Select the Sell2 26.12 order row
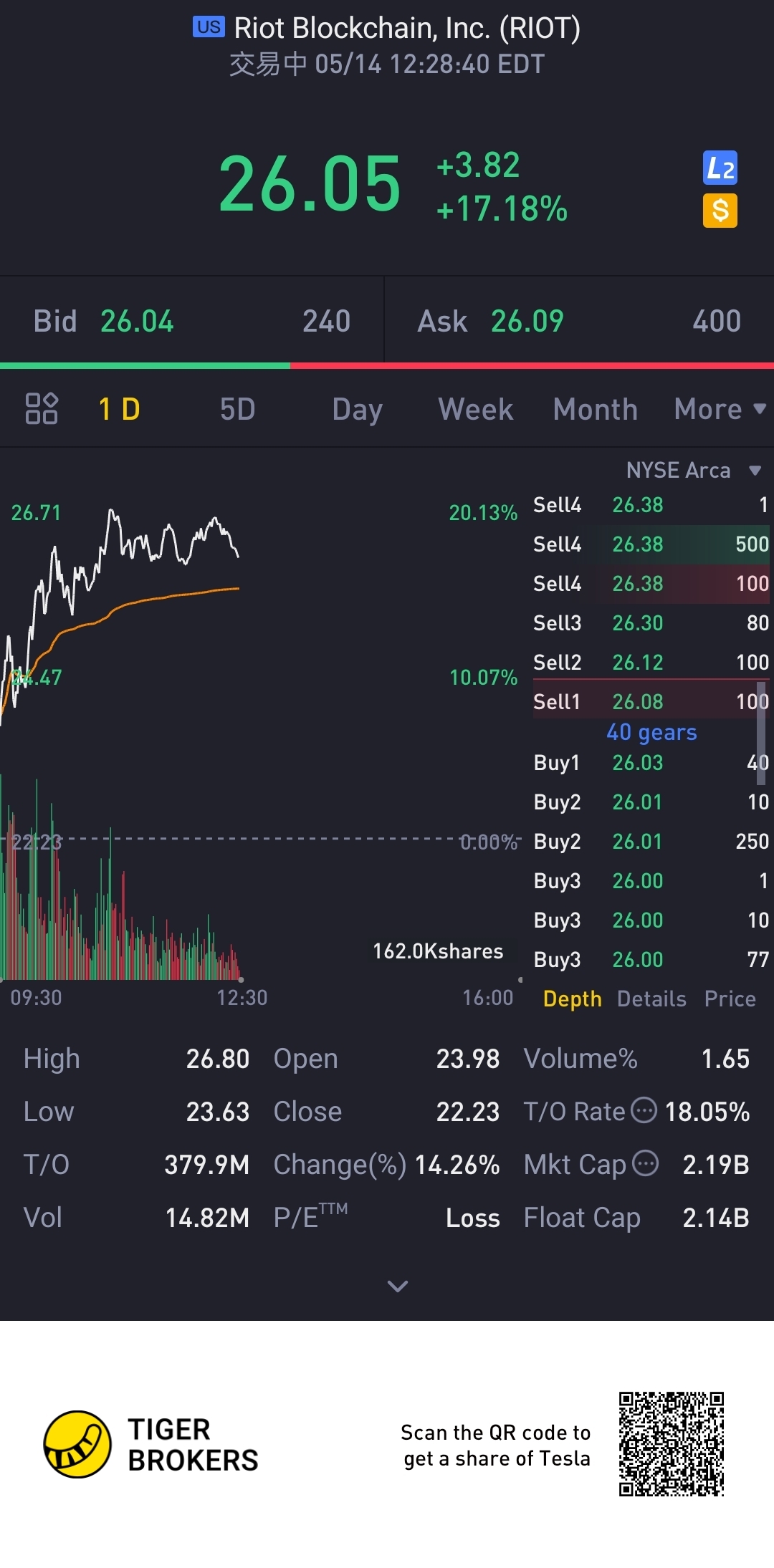This screenshot has width=774, height=1568. point(651,662)
